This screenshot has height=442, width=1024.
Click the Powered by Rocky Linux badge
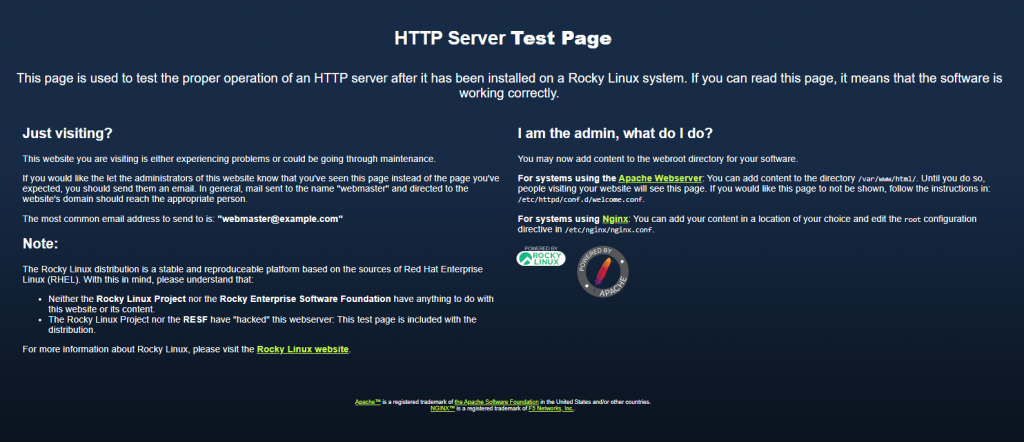[541, 257]
